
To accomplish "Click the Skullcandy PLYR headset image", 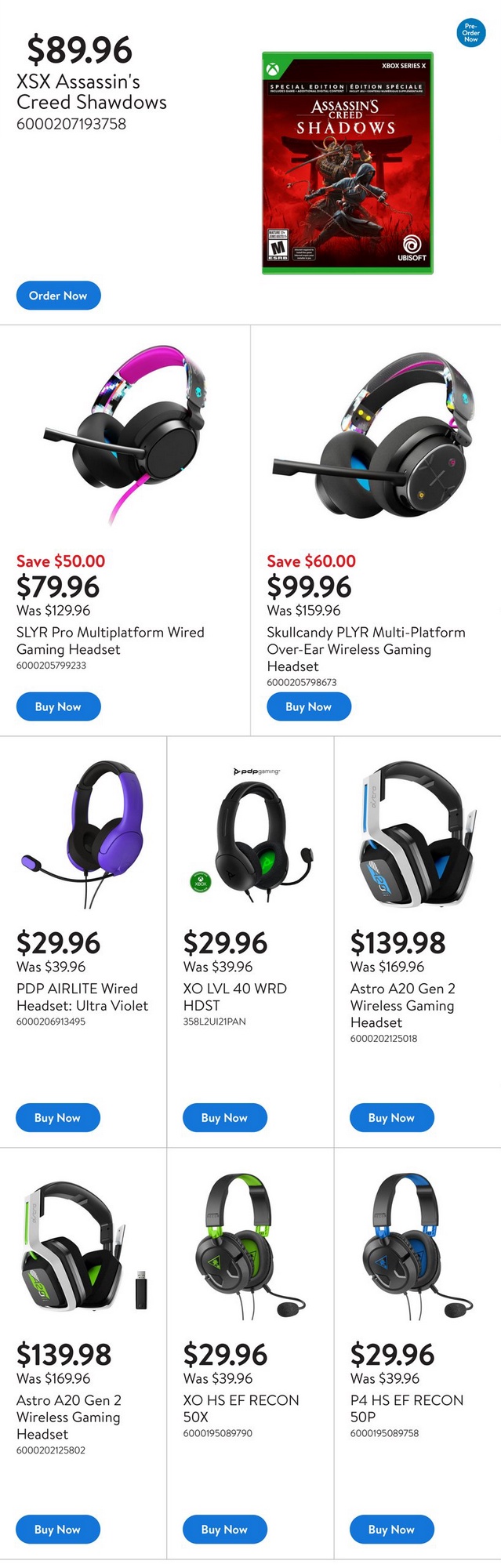I will point(374,434).
